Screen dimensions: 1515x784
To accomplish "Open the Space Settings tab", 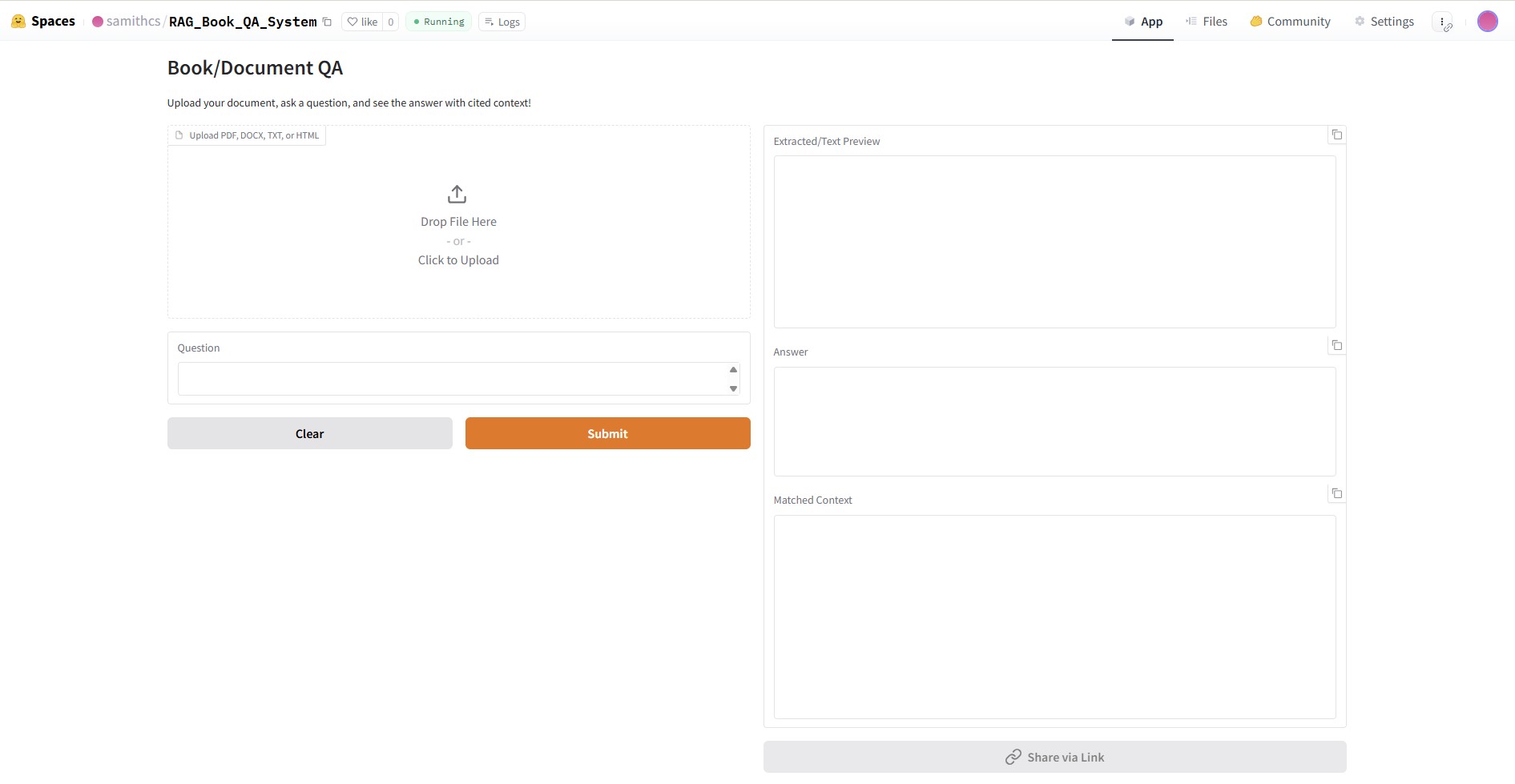I will click(x=1384, y=22).
